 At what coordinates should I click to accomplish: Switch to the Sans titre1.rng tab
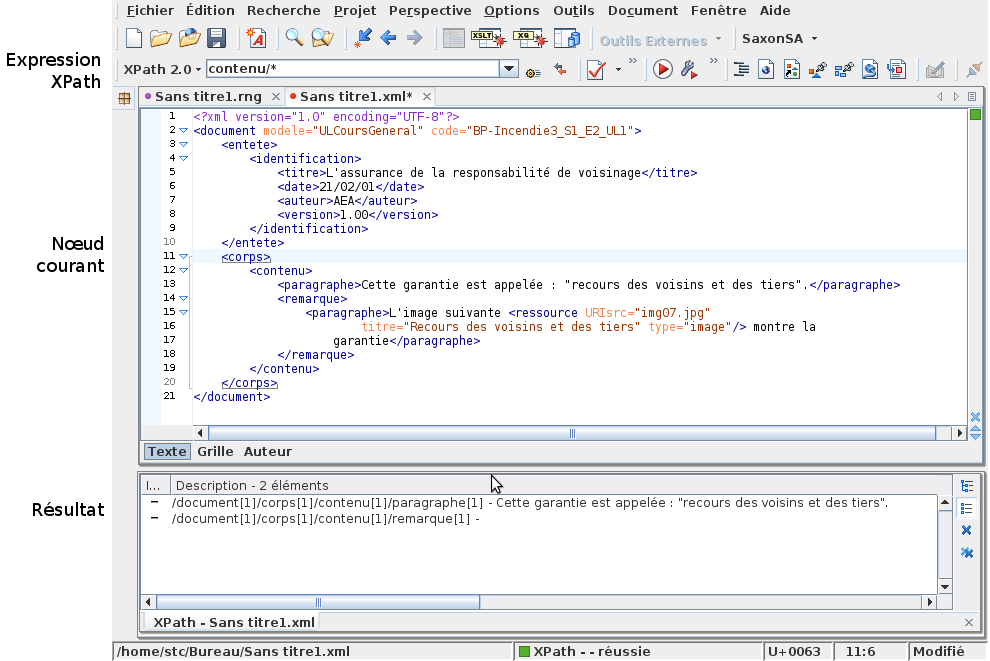click(x=209, y=97)
